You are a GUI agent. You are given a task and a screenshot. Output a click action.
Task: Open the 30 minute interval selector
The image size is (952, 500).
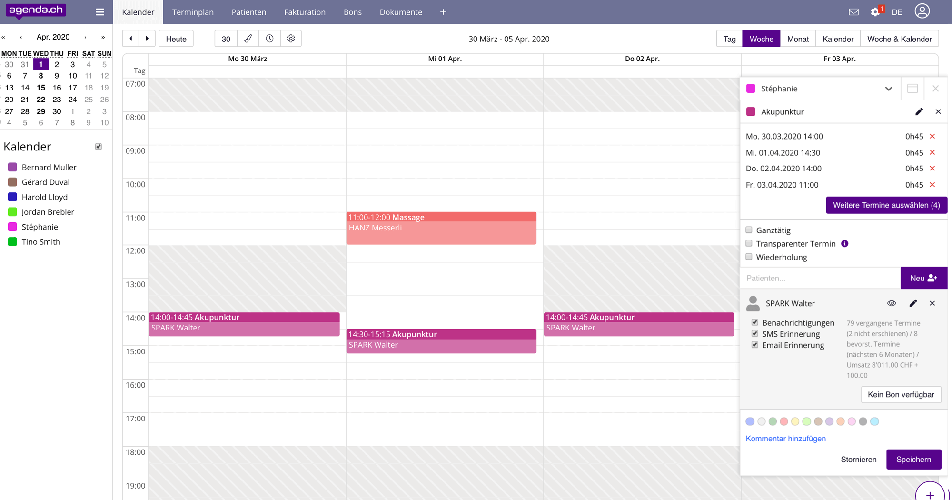pyautogui.click(x=226, y=38)
